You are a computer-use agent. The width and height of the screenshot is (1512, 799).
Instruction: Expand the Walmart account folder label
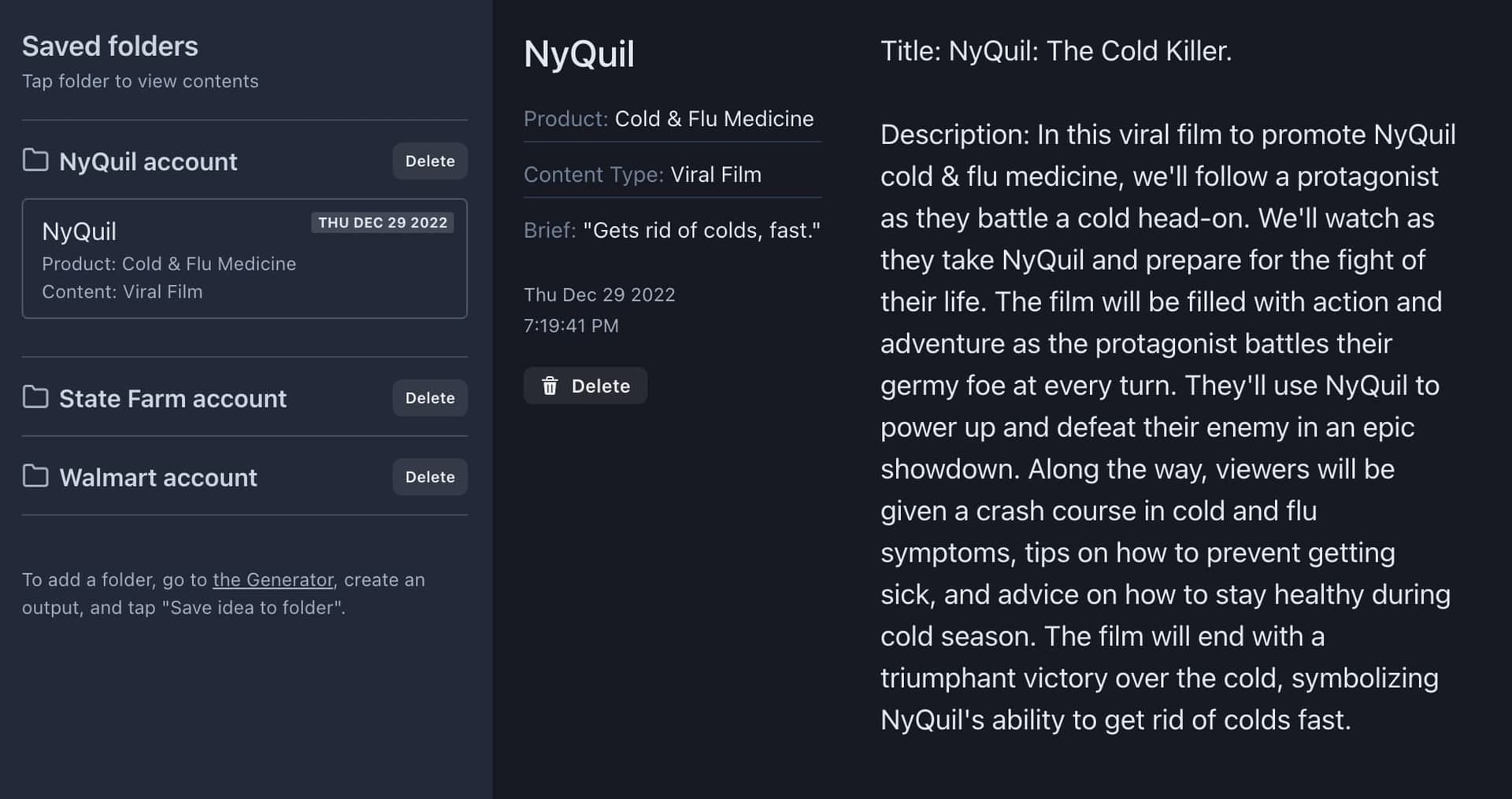coord(158,477)
